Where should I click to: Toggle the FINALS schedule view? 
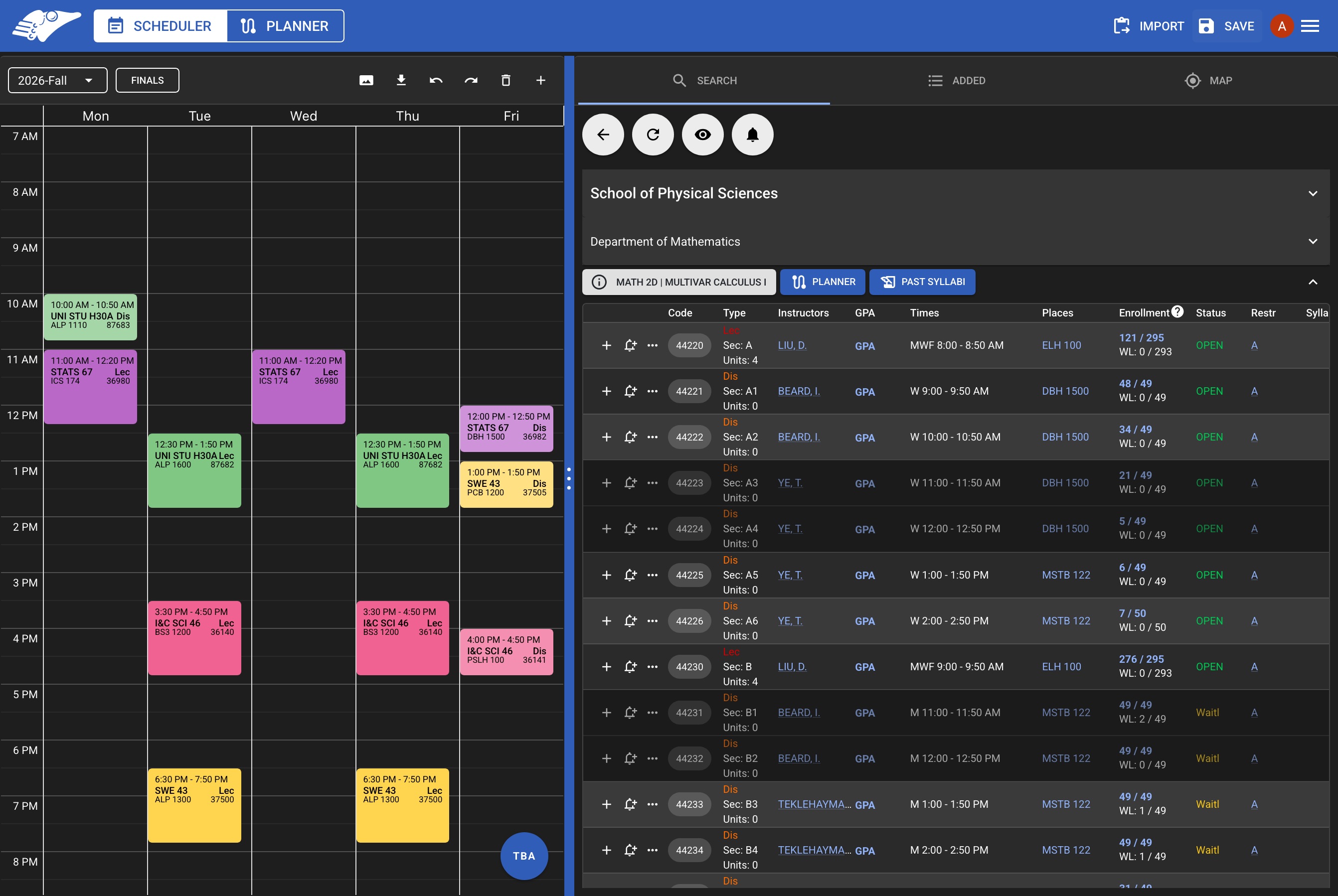pos(148,81)
